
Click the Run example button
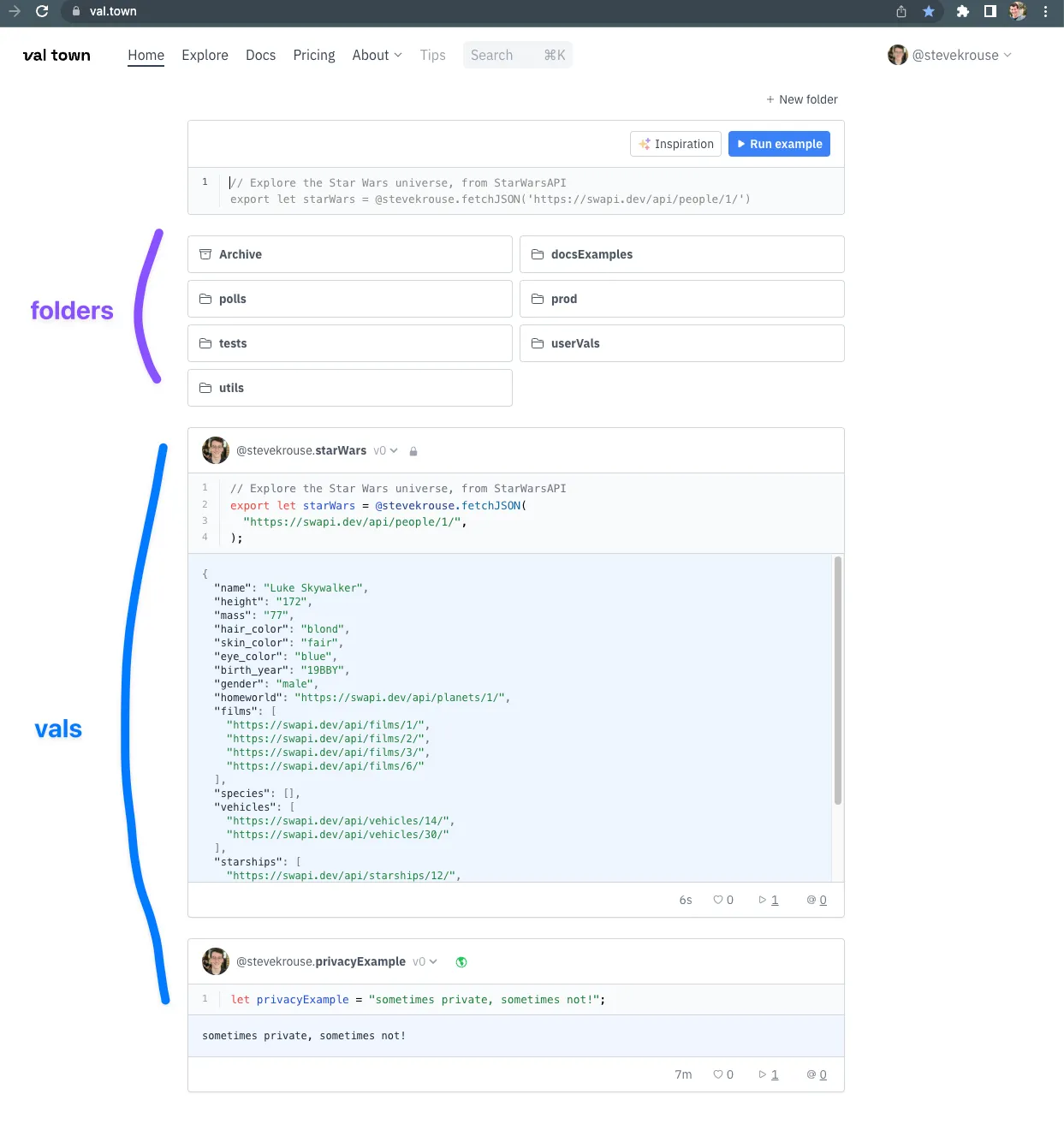(x=779, y=144)
